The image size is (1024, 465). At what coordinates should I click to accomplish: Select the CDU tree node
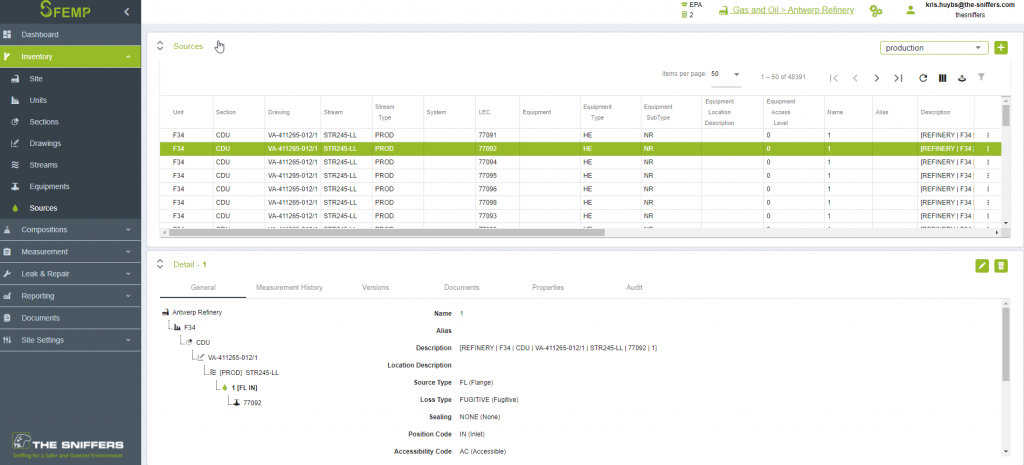pyautogui.click(x=203, y=342)
